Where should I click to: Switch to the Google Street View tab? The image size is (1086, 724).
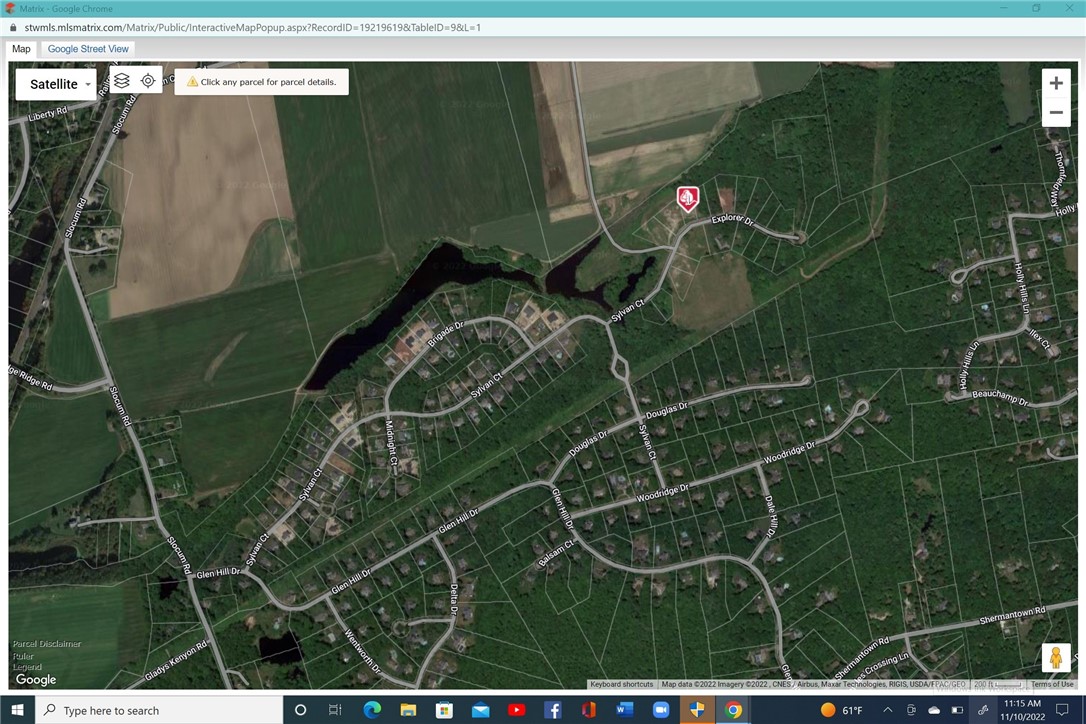pos(88,49)
